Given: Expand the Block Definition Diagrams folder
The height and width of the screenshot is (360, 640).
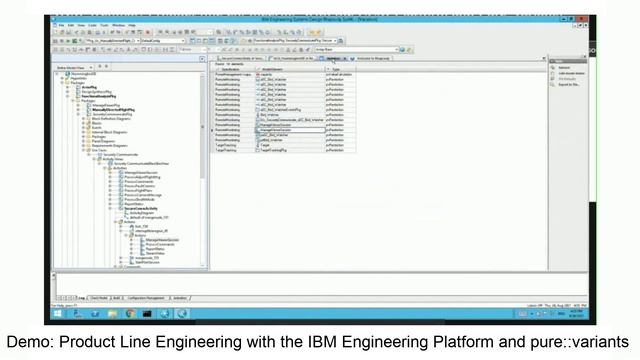Looking at the screenshot, I should pyautogui.click(x=84, y=119).
